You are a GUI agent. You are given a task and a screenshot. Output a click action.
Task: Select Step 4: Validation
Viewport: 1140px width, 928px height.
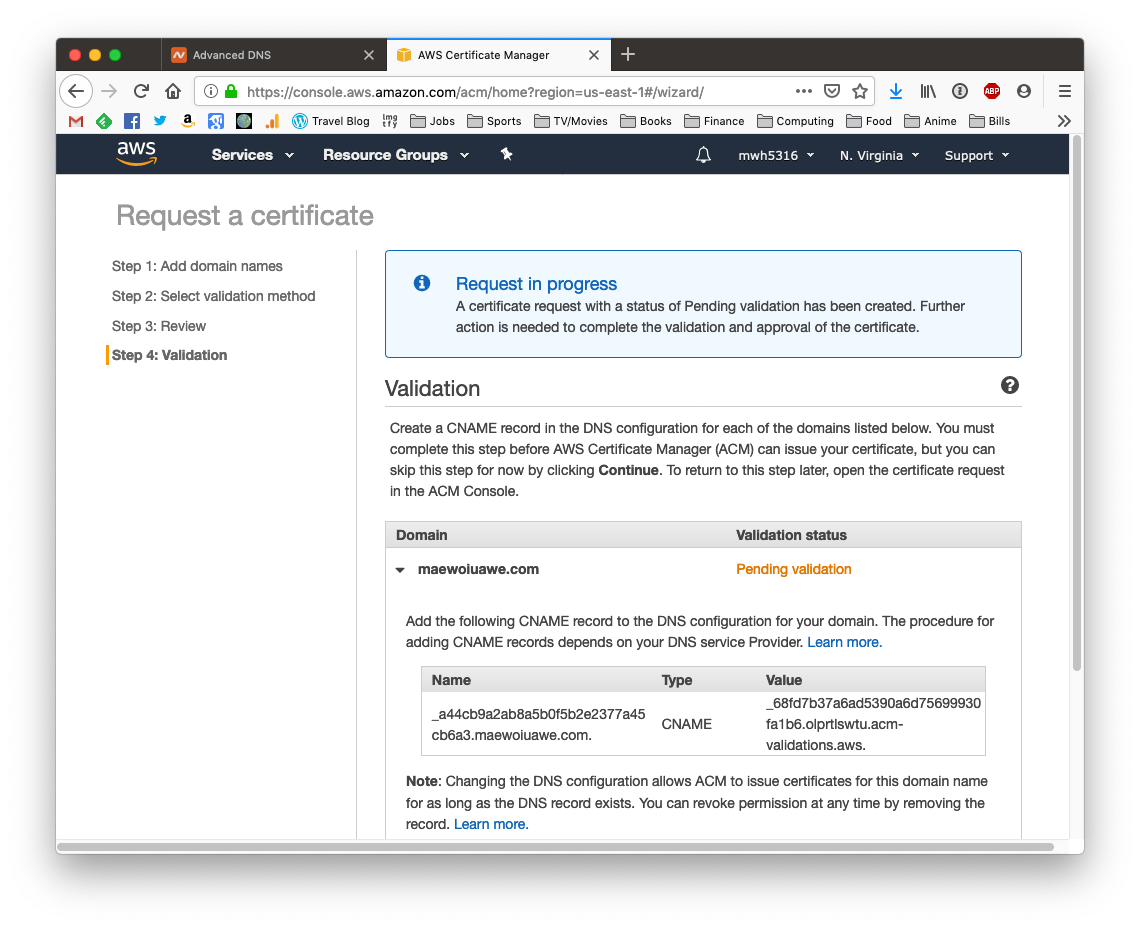coord(169,355)
